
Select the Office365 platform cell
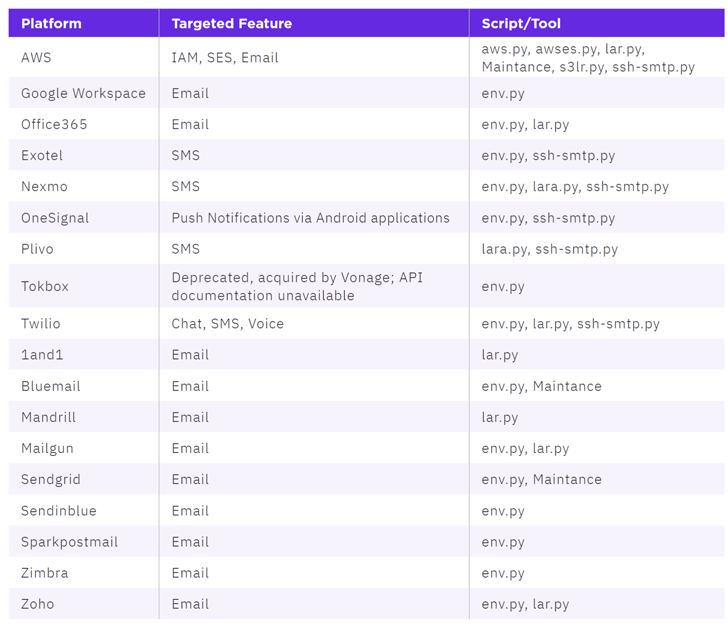[x=54, y=124]
